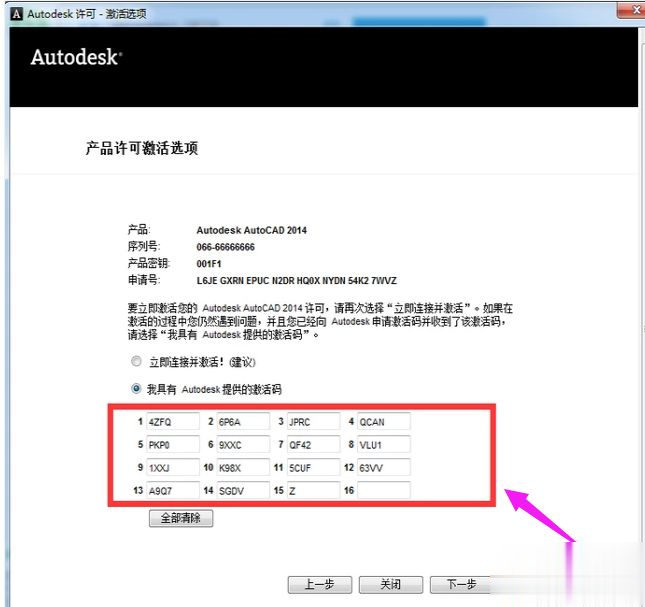Click activation code field 11 containing 5CUF

(313, 468)
